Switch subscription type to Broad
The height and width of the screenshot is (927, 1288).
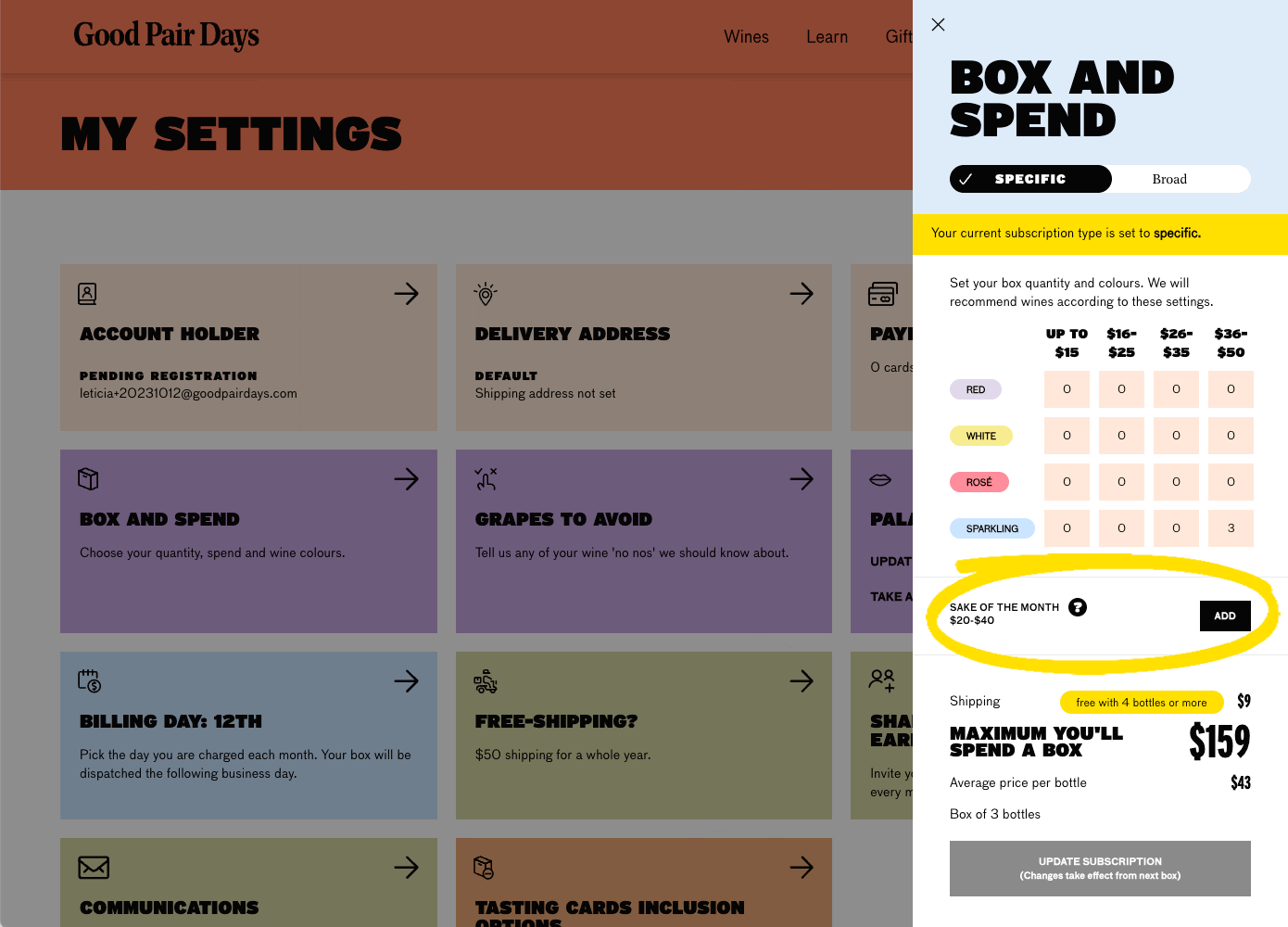coord(1169,179)
